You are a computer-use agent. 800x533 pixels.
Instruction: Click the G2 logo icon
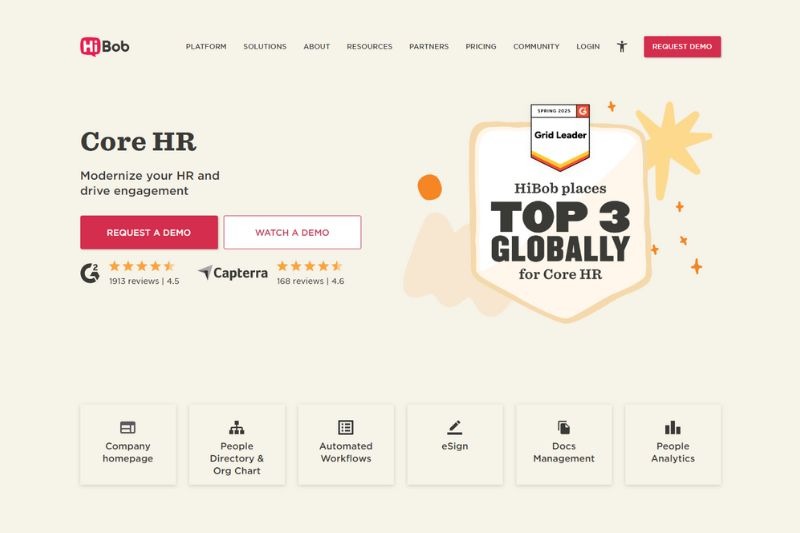pos(90,273)
